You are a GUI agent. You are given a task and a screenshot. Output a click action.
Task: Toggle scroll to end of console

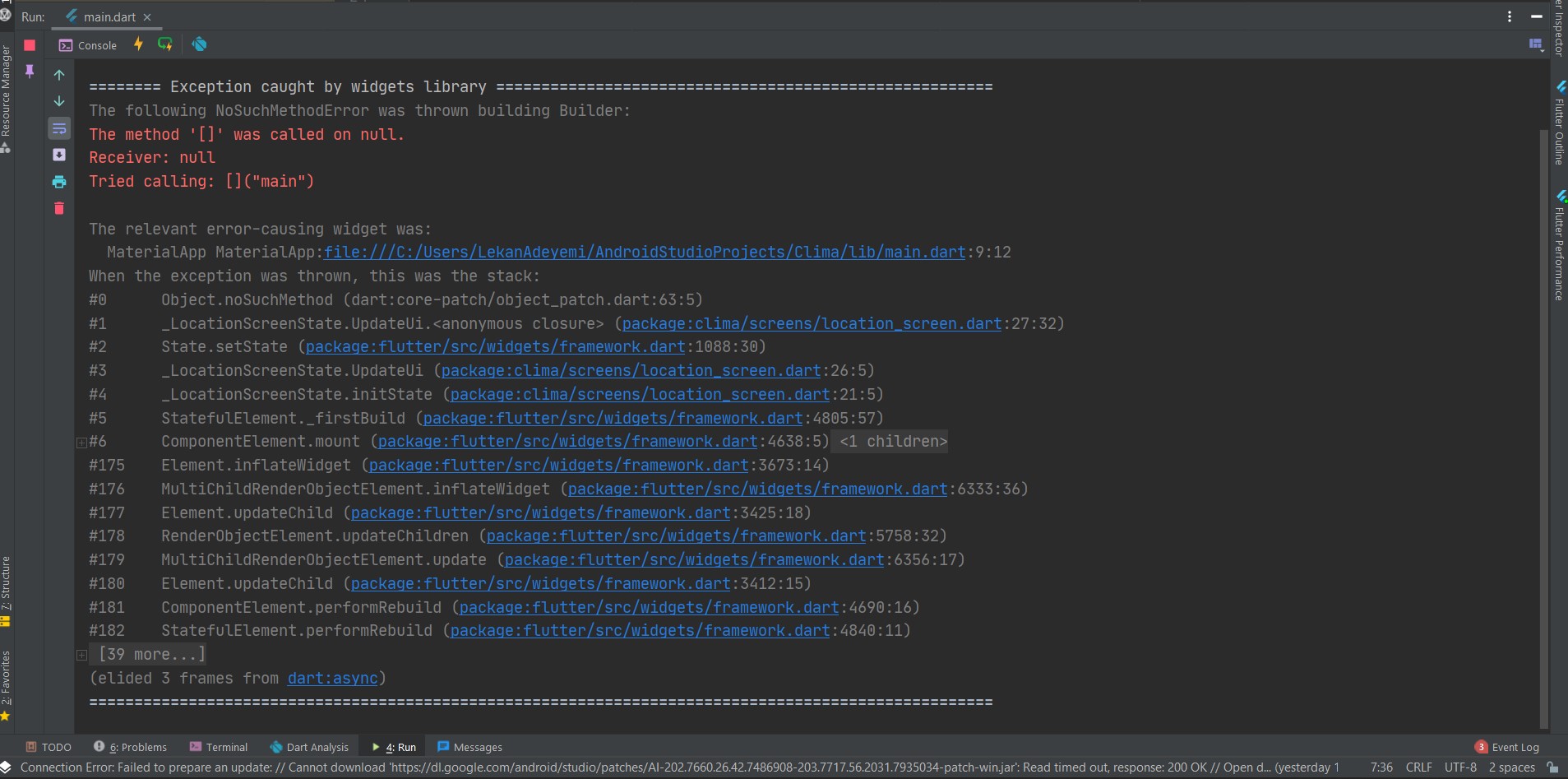click(x=59, y=155)
